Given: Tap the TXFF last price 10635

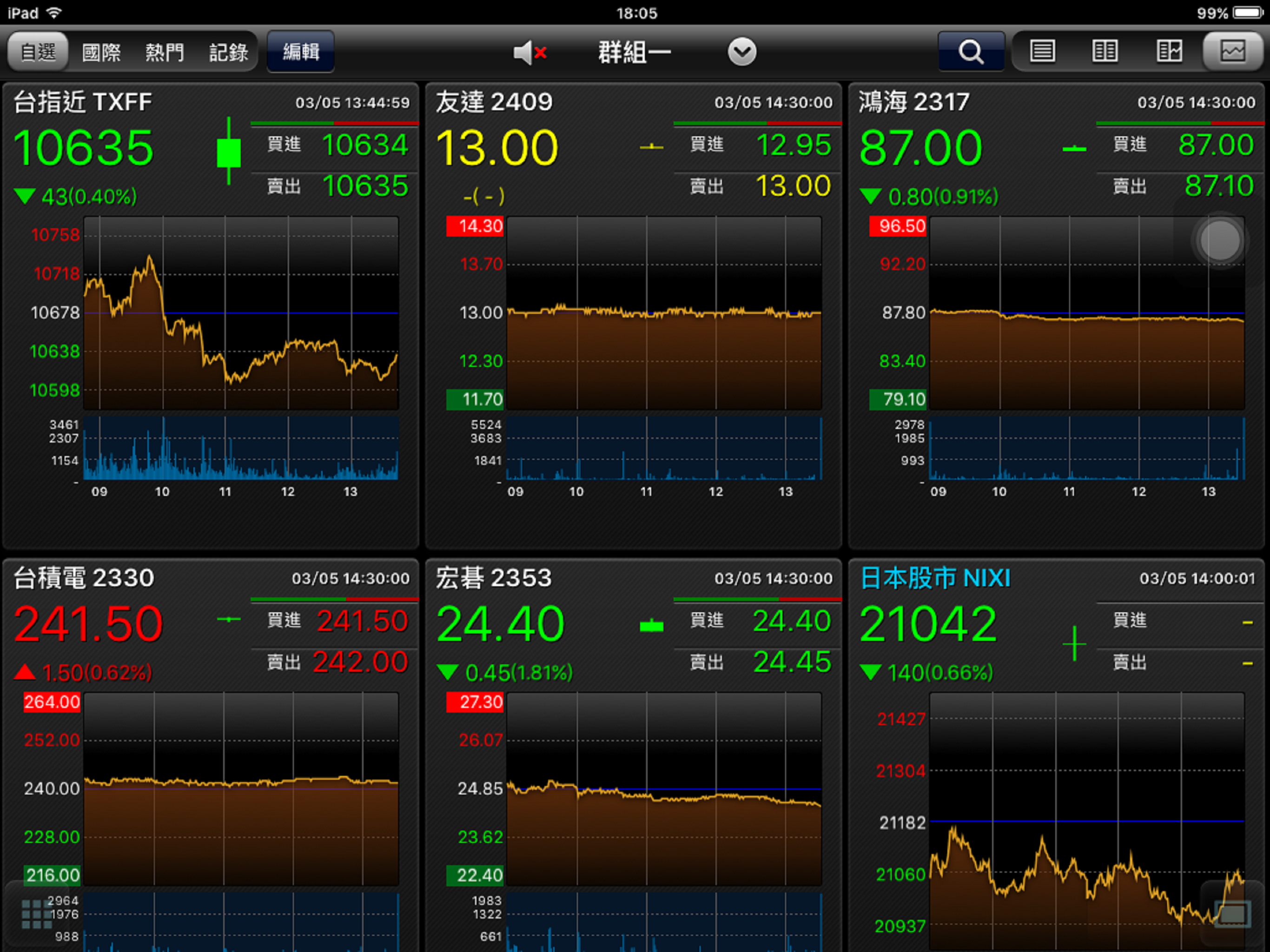Looking at the screenshot, I should click(84, 148).
